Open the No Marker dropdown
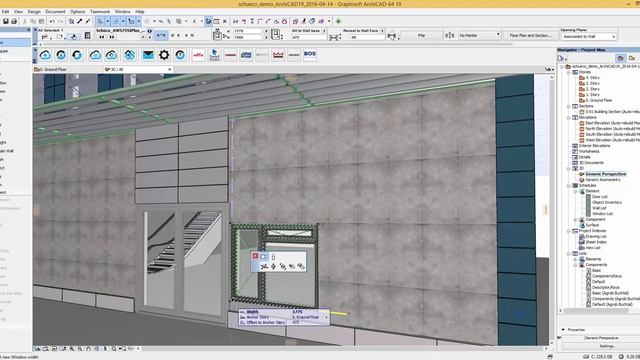 coord(478,36)
